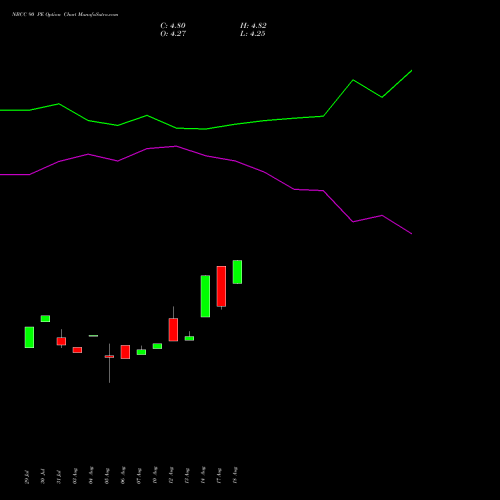
Task: Click the high value 'H: 4.82'
Action: (253, 26)
